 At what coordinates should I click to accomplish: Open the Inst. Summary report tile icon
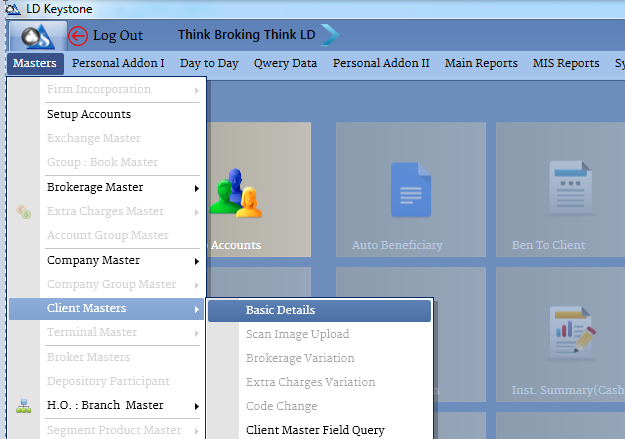pyautogui.click(x=572, y=333)
